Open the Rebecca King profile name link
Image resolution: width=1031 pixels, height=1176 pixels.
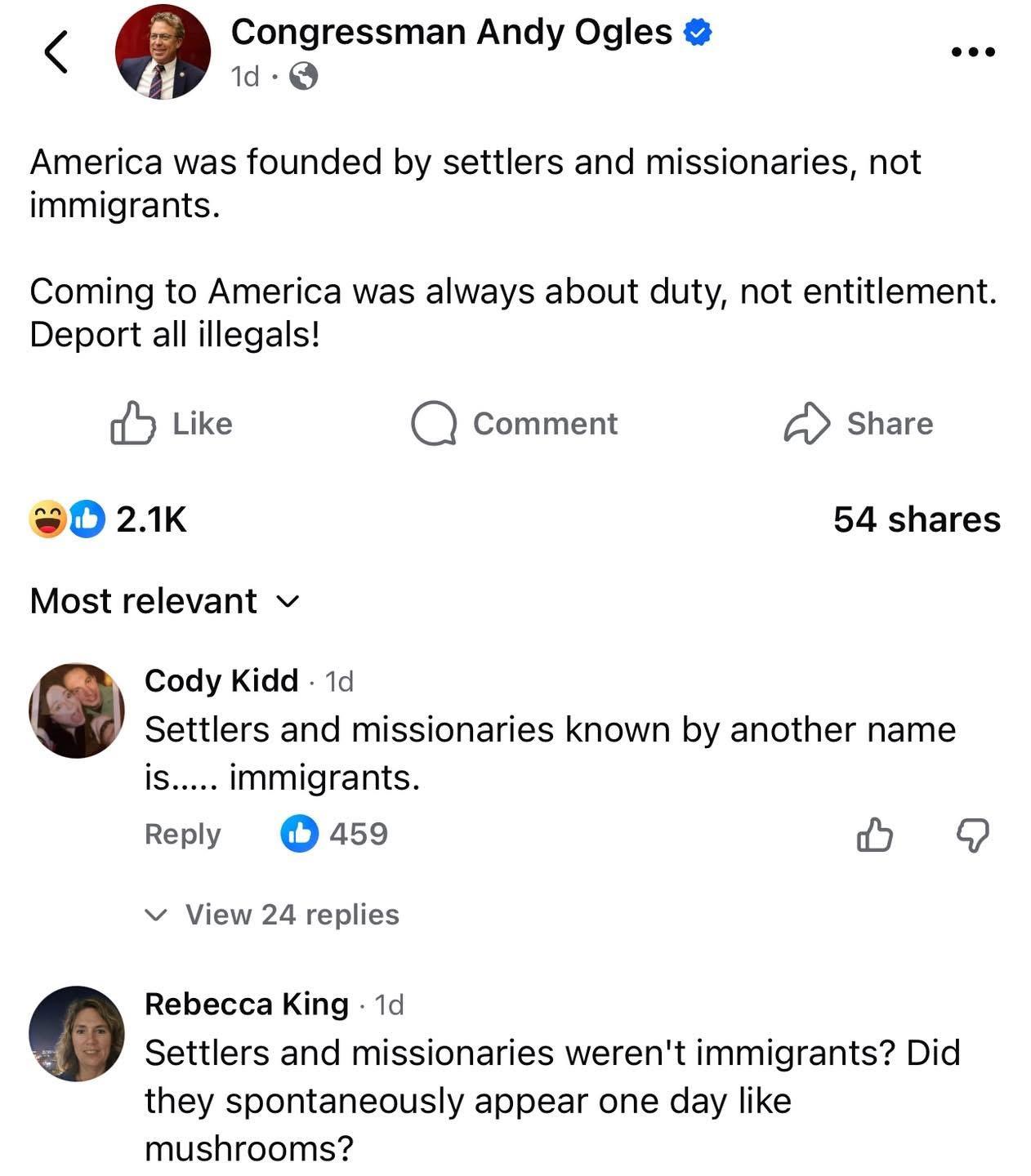247,1004
